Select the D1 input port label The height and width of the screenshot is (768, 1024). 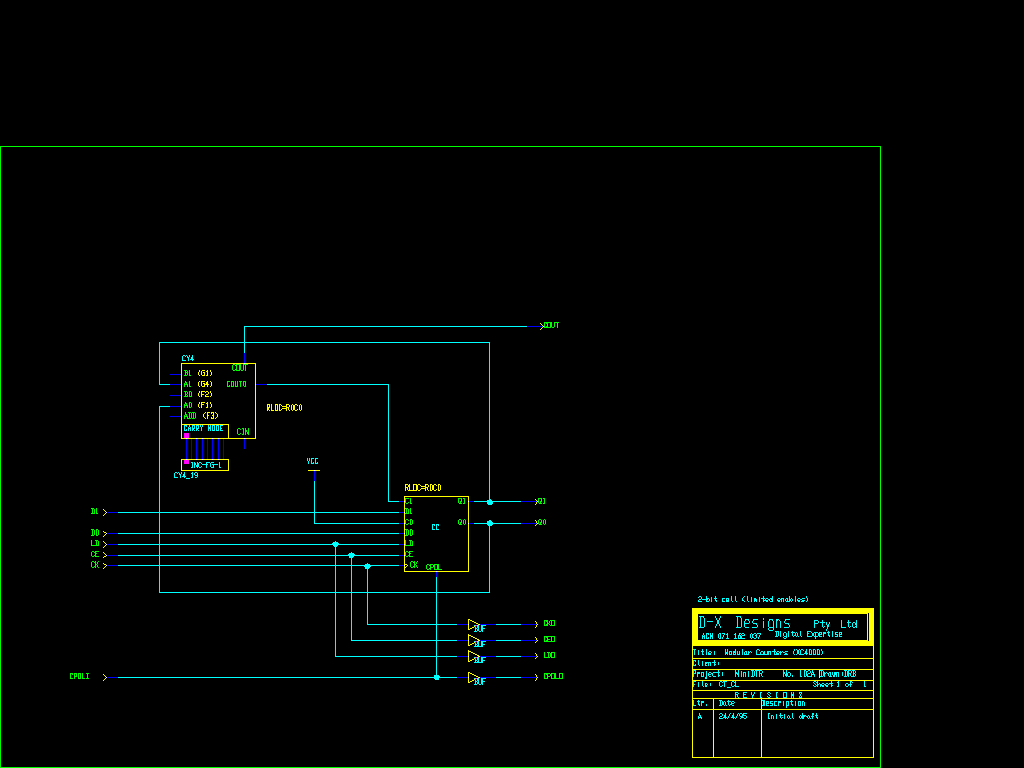point(95,512)
